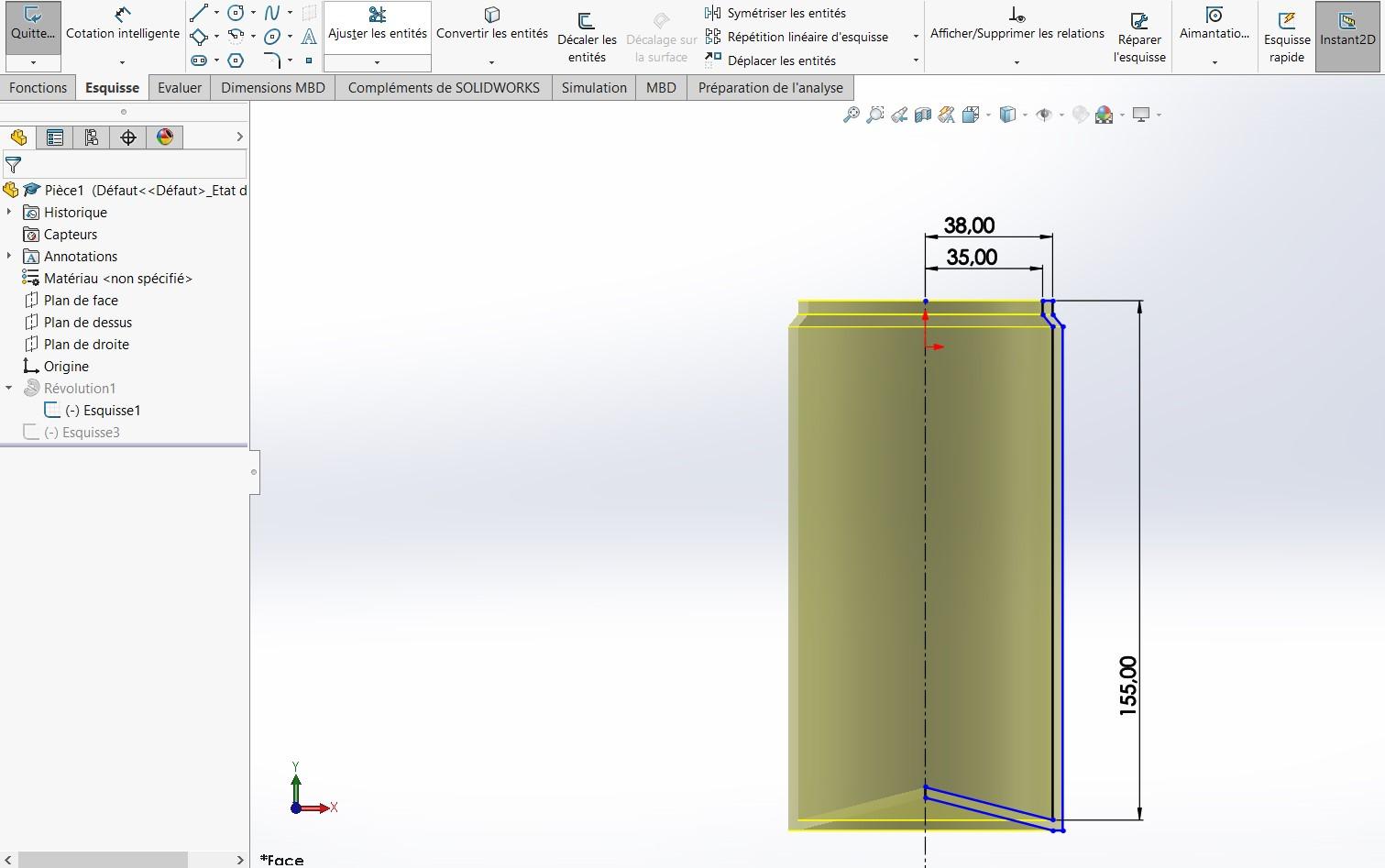This screenshot has width=1385, height=868.
Task: Click the Hide/Show Items eye icon
Action: click(1044, 115)
